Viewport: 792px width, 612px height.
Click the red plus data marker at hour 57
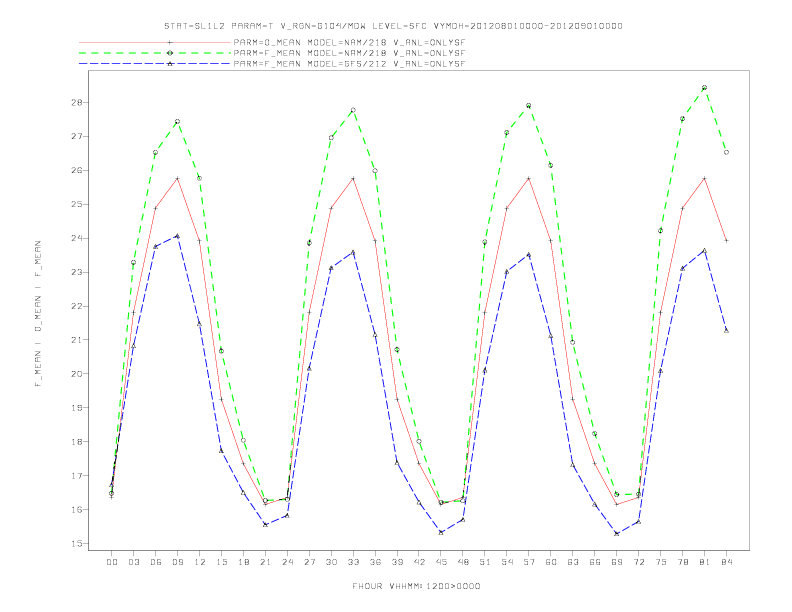pos(529,178)
